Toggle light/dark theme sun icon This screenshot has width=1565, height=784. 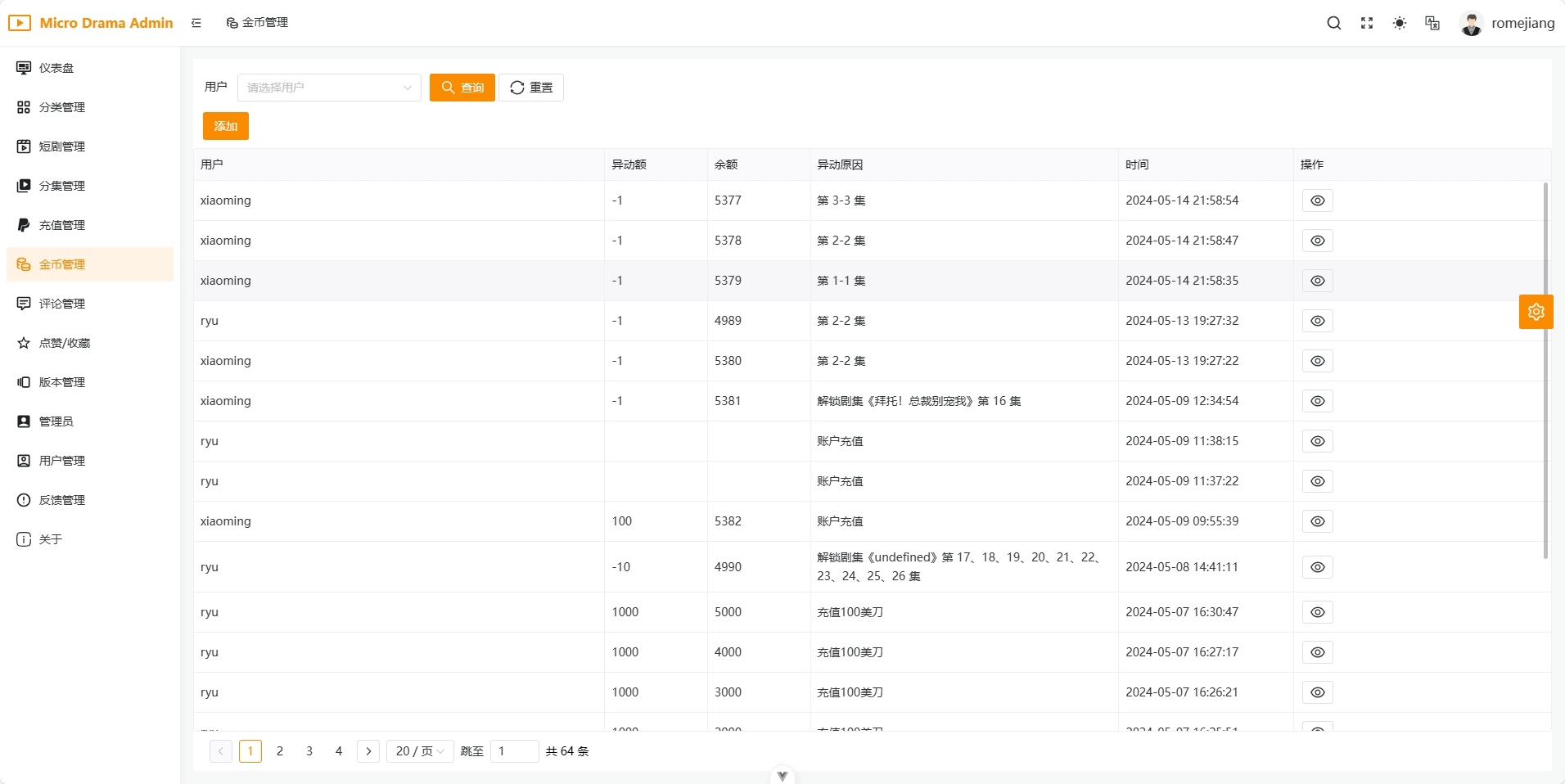click(x=1400, y=23)
